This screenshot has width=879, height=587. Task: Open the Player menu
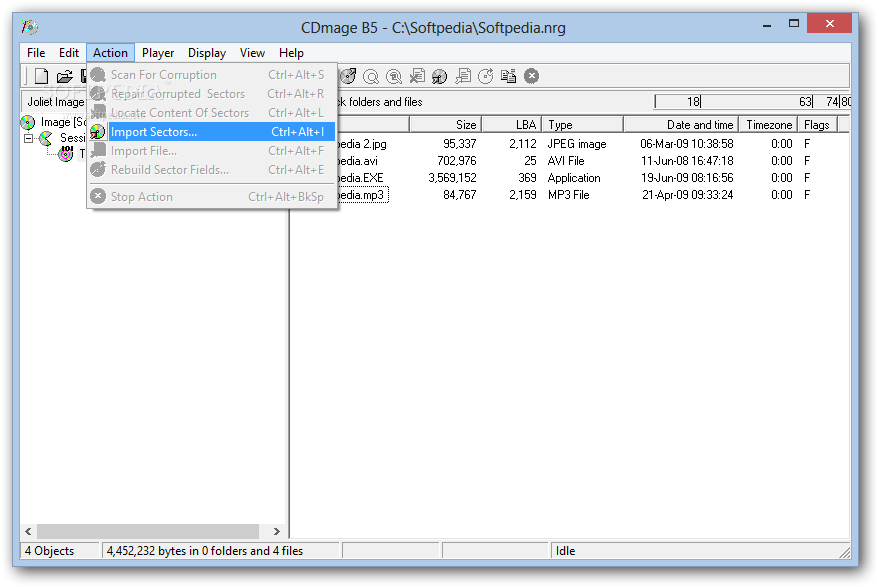(x=158, y=53)
